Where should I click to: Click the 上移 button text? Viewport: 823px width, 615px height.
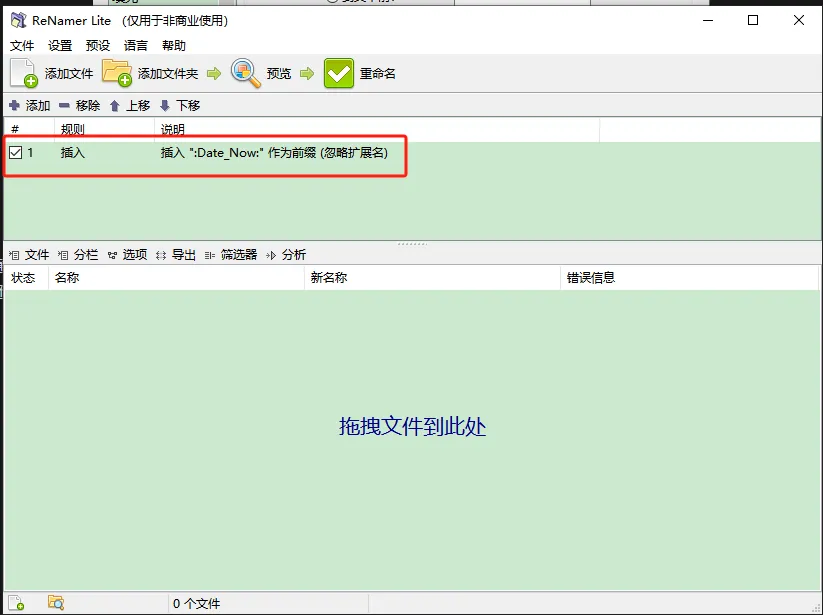point(138,105)
